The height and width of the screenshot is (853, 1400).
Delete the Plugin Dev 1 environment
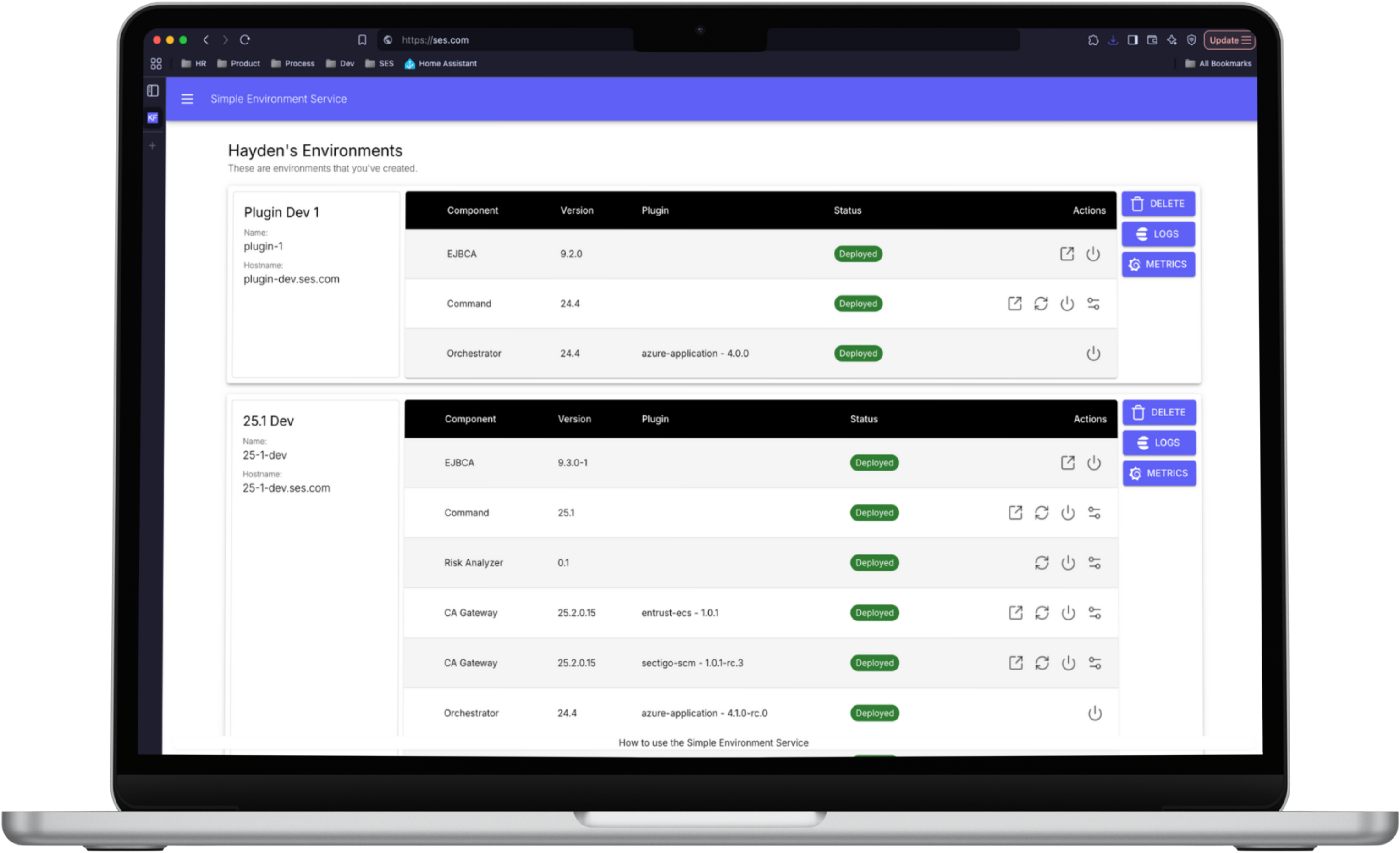(1158, 204)
